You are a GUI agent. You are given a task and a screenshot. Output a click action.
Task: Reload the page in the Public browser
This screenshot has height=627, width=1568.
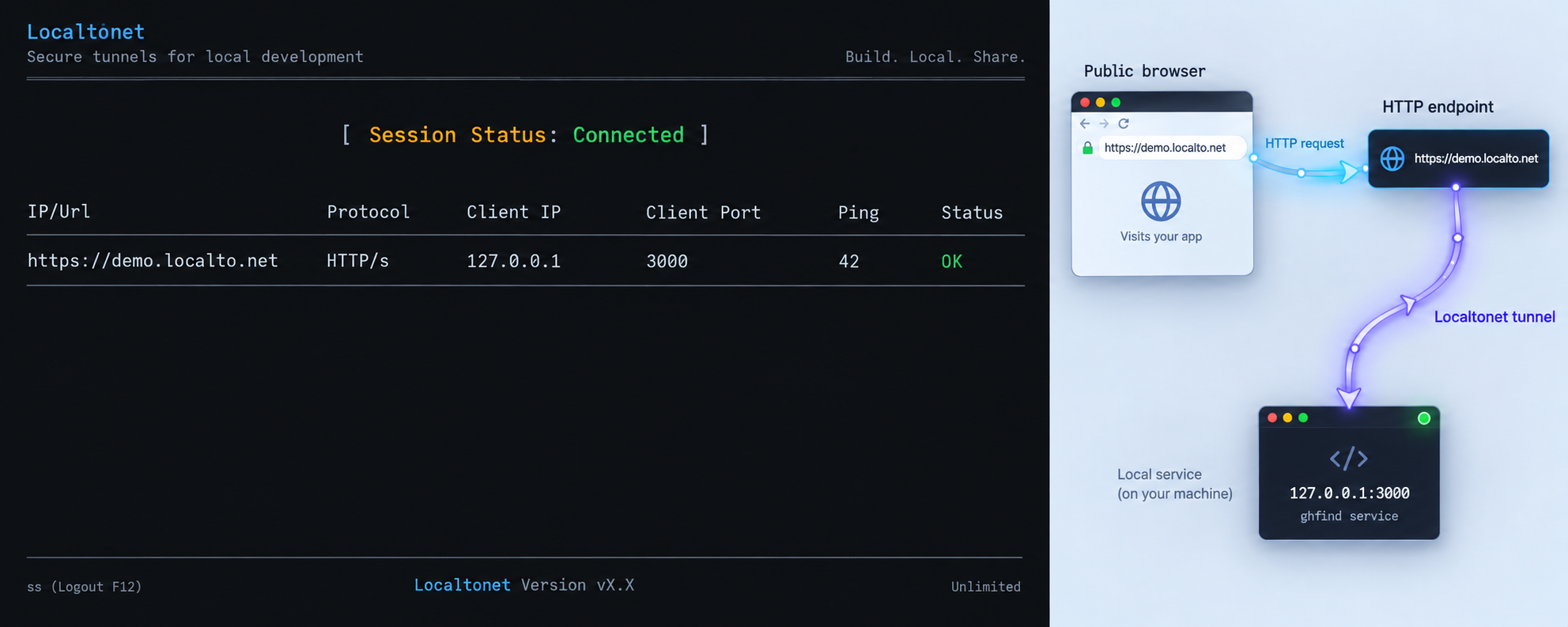pyautogui.click(x=1124, y=123)
